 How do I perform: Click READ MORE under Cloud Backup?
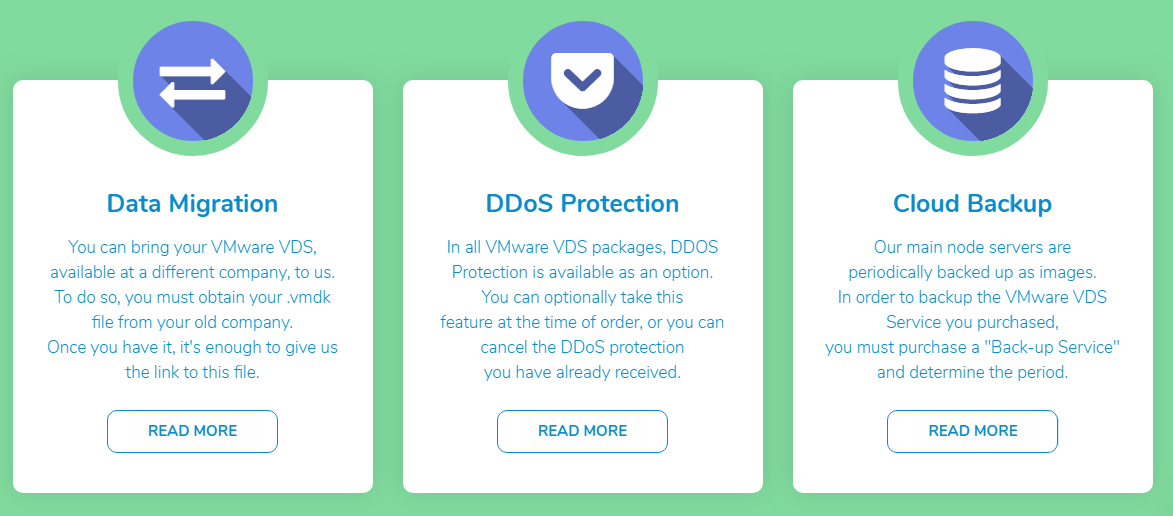click(973, 431)
